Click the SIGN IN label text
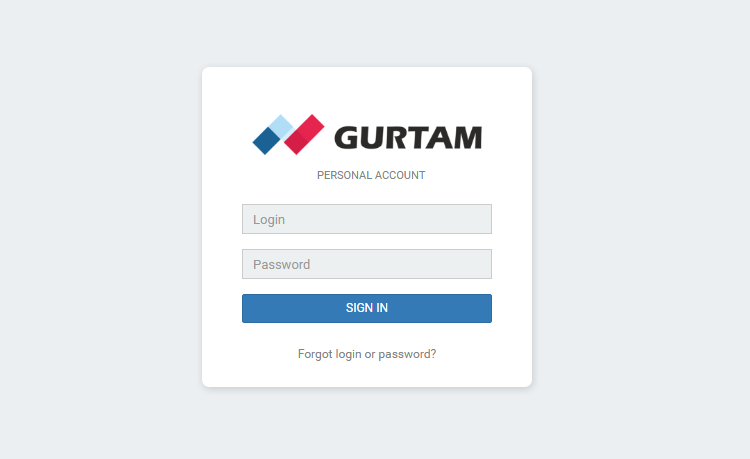The image size is (750, 459). [367, 308]
